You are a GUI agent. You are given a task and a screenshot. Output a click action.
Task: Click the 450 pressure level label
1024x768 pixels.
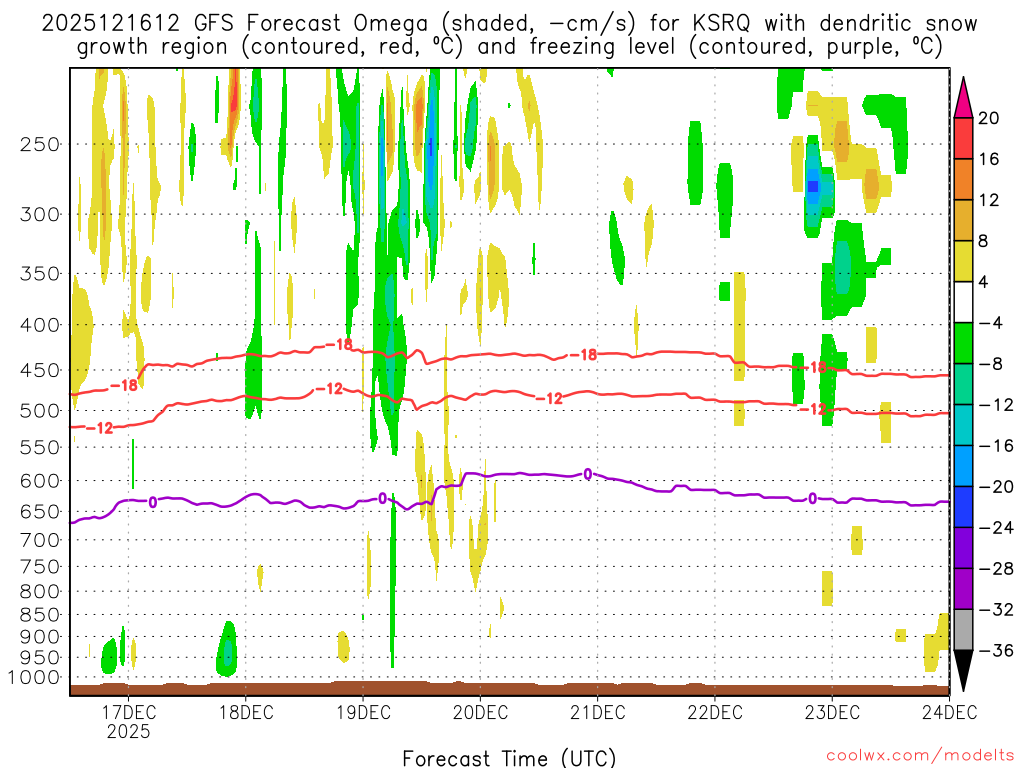[x=40, y=370]
